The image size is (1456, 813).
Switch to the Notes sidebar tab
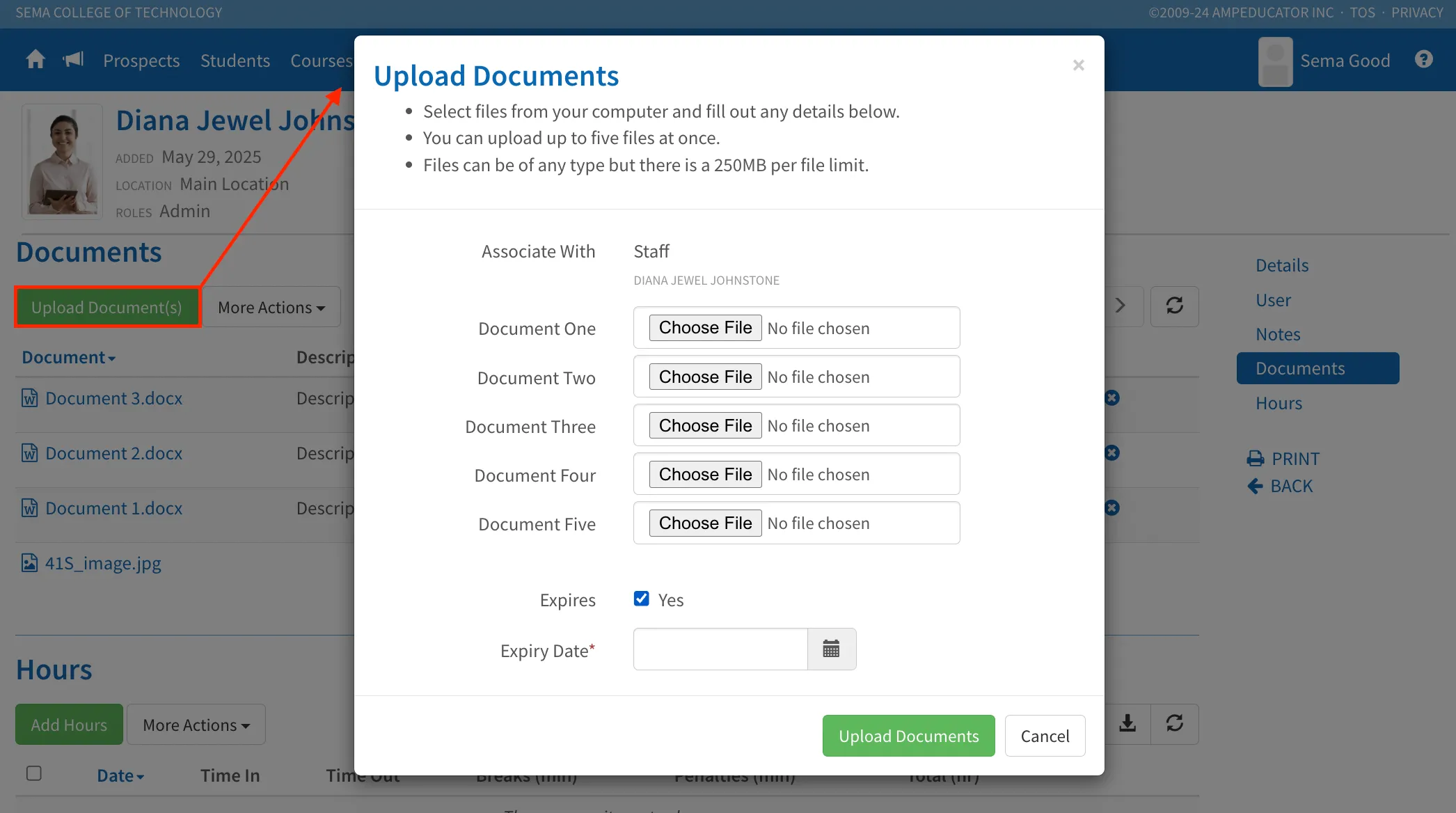(x=1278, y=334)
